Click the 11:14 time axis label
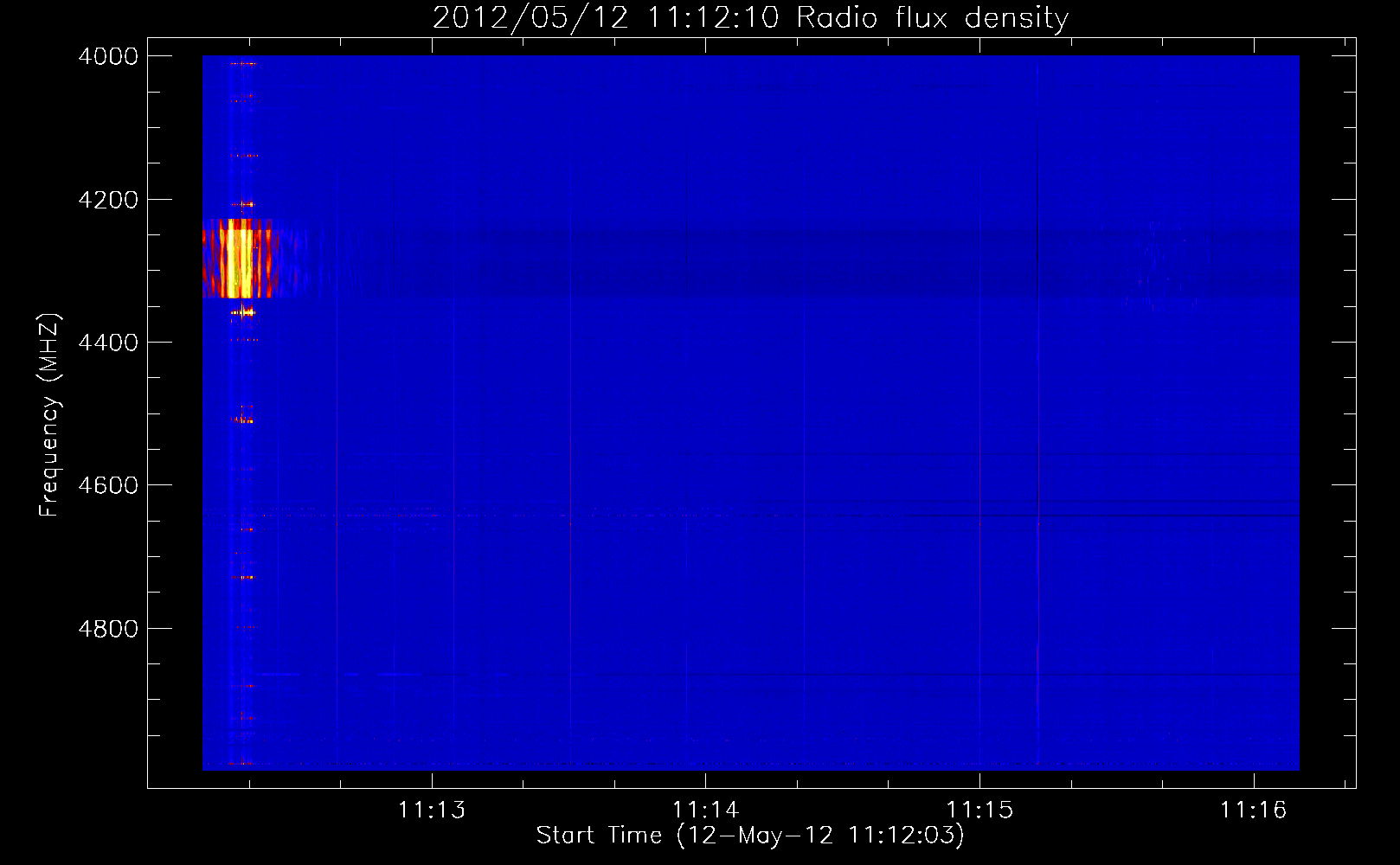The height and width of the screenshot is (865, 1400). [x=705, y=810]
